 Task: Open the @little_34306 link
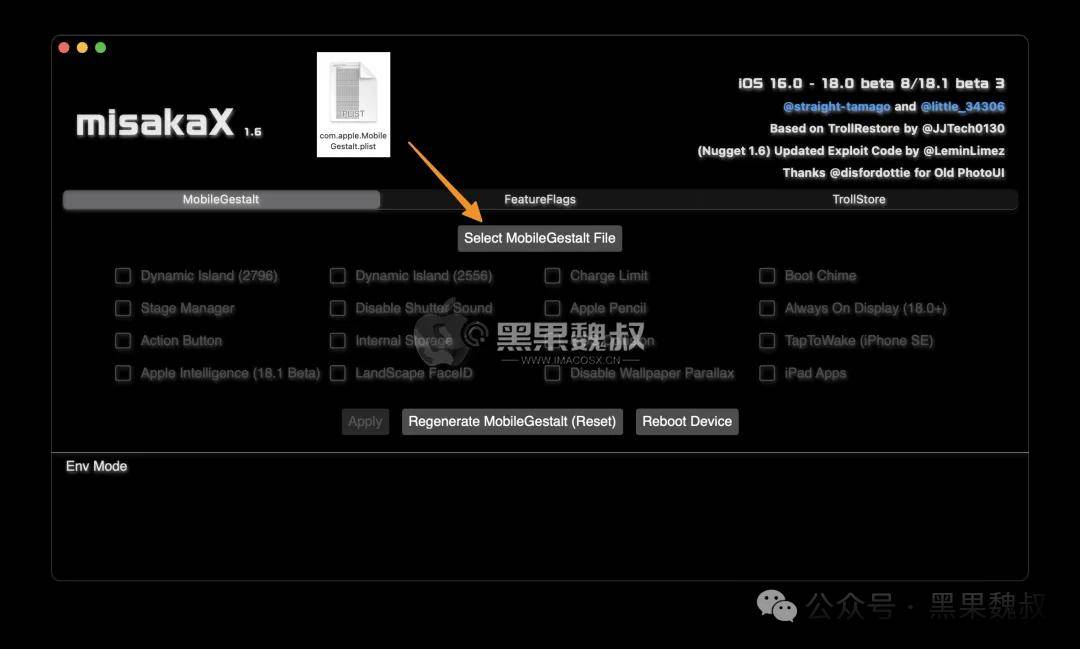[x=963, y=107]
